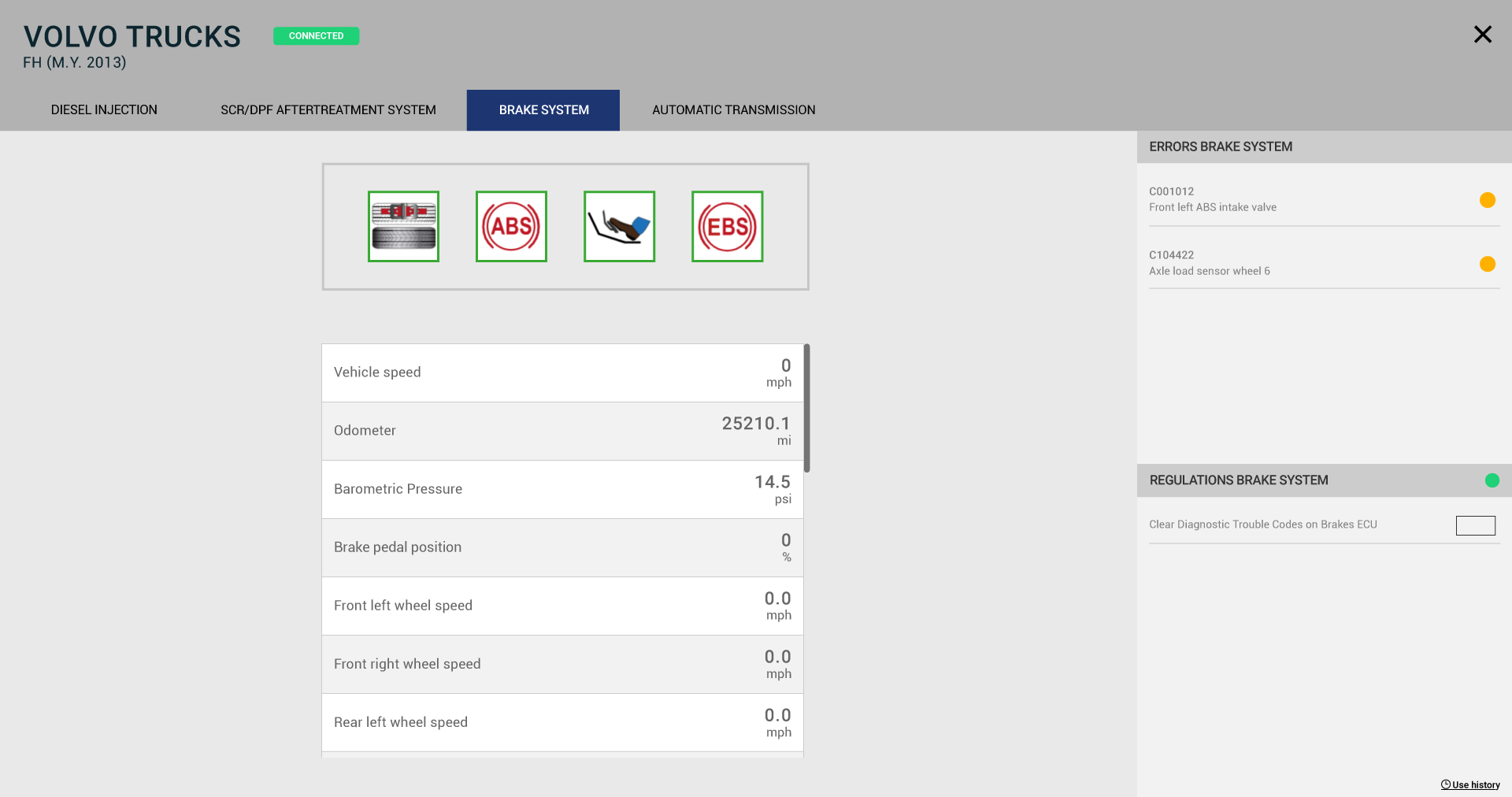Viewport: 1512px width, 797px height.
Task: Switch to the Diesel Injection tab
Action: [104, 110]
